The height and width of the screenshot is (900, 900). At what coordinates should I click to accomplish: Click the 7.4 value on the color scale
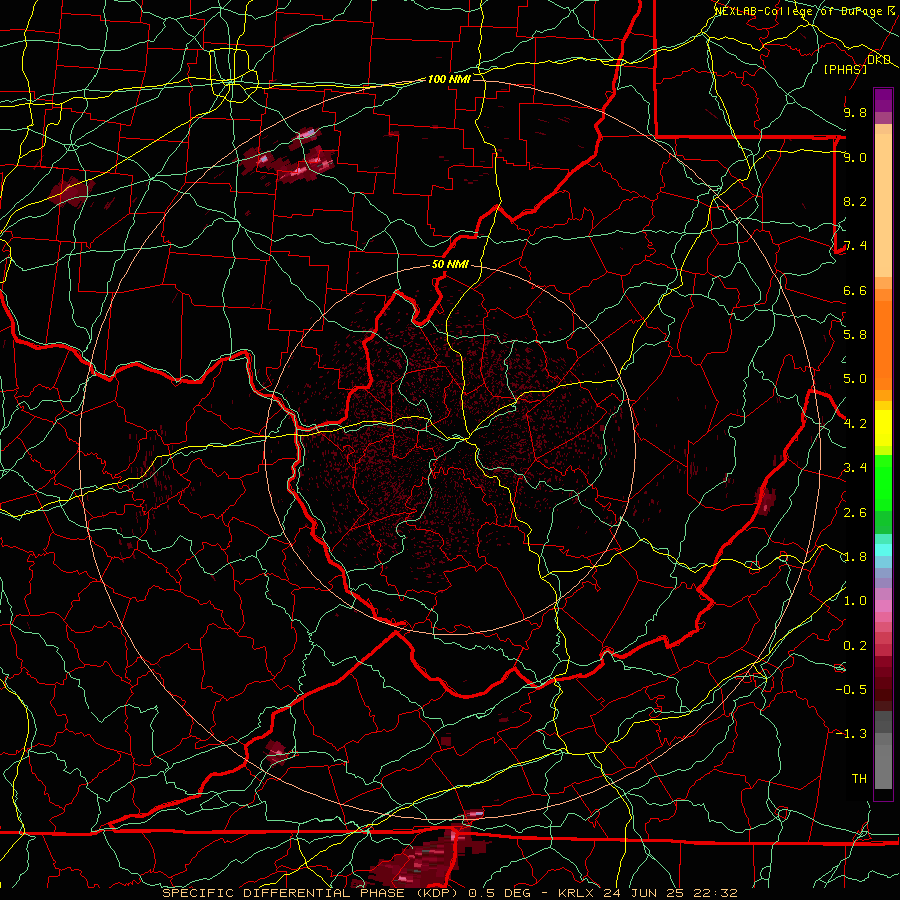coord(855,246)
